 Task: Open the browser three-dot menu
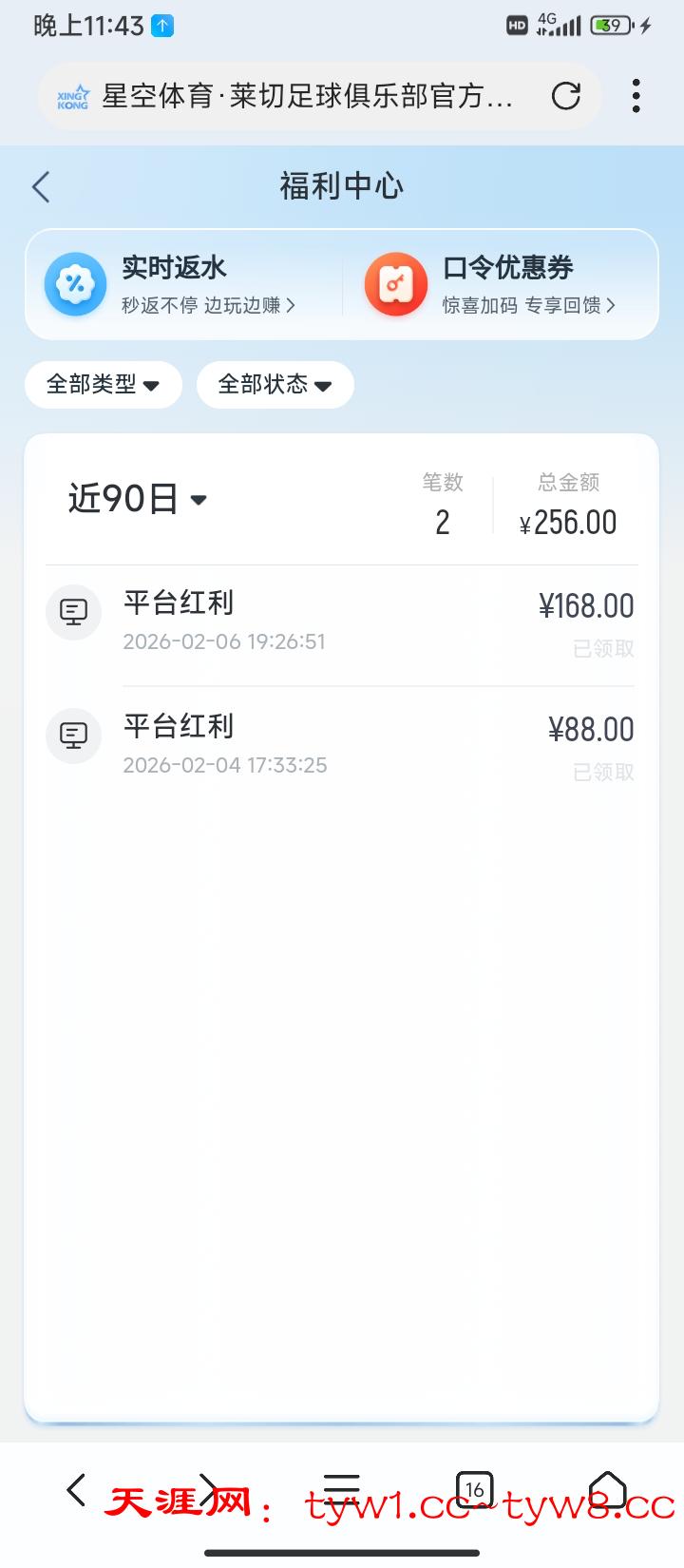636,96
